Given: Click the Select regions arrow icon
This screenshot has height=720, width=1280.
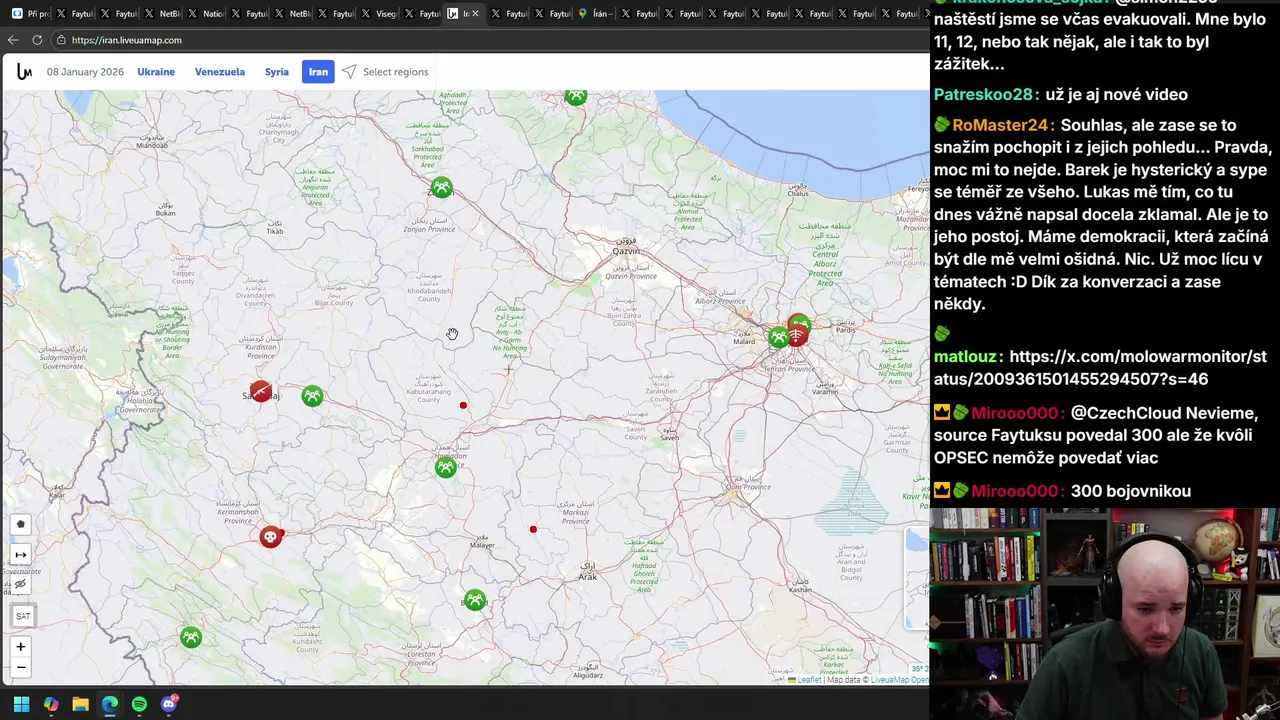Looking at the screenshot, I should tap(349, 72).
